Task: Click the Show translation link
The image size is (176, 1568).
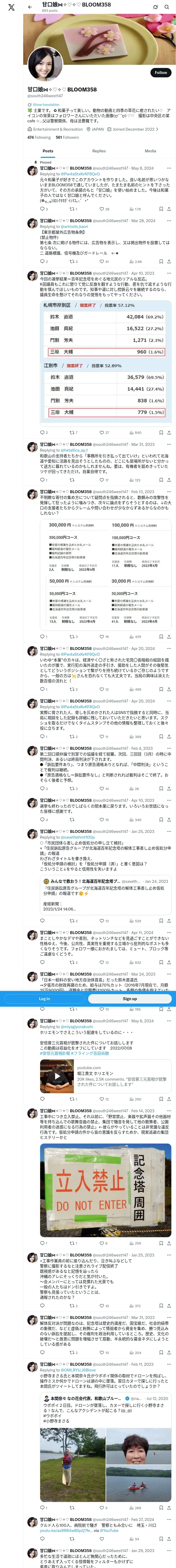Action: (46, 105)
